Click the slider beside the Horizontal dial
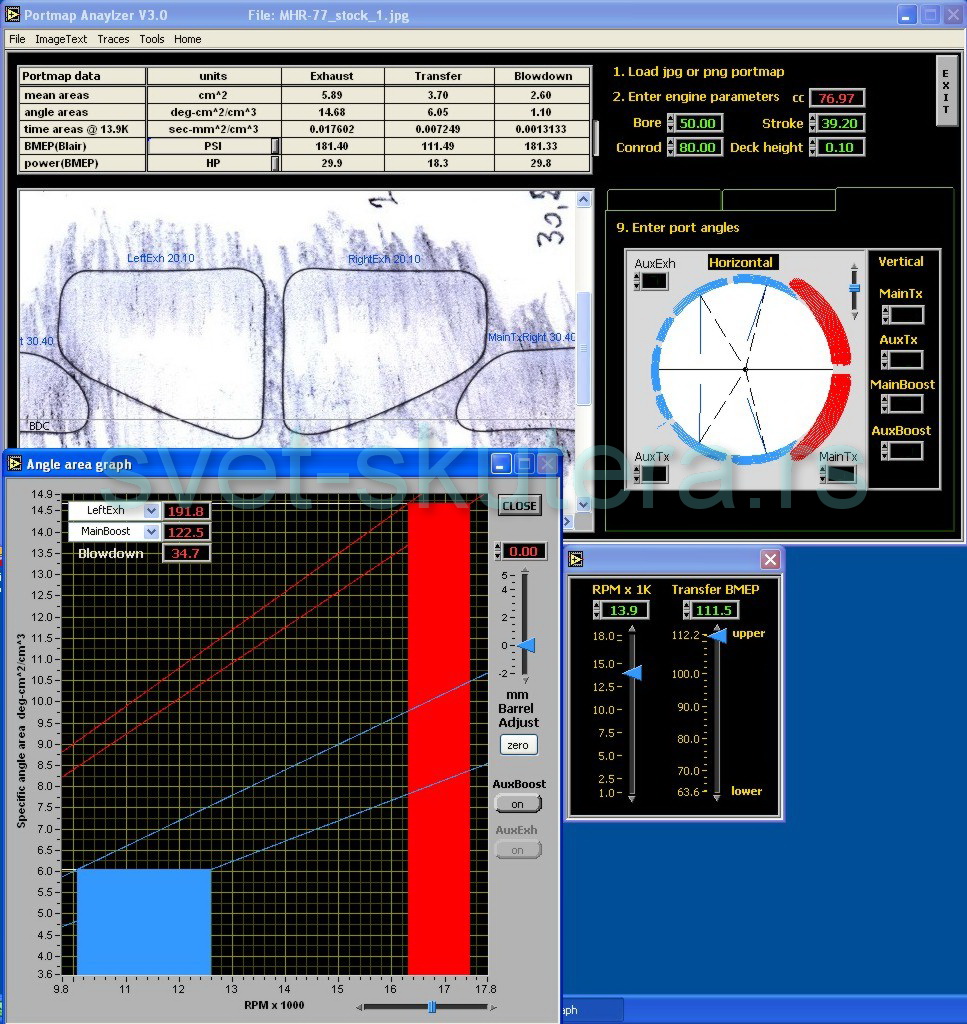This screenshot has height=1024, width=967. tap(854, 289)
